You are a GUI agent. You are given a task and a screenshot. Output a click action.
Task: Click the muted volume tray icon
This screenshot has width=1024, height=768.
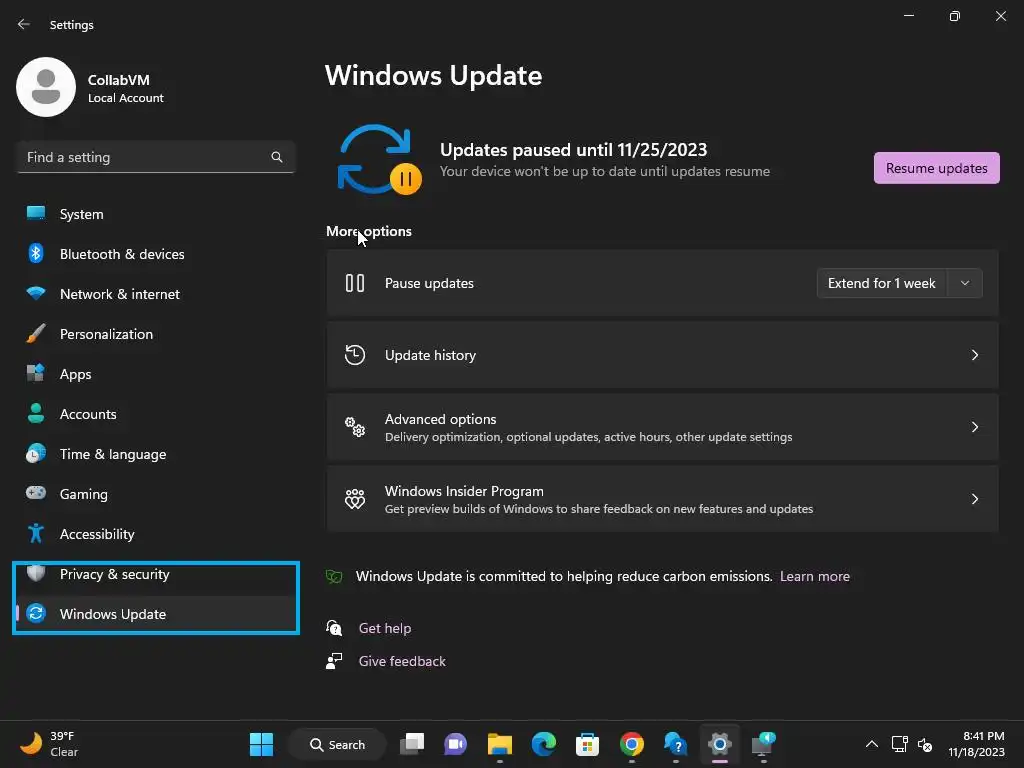pos(925,744)
